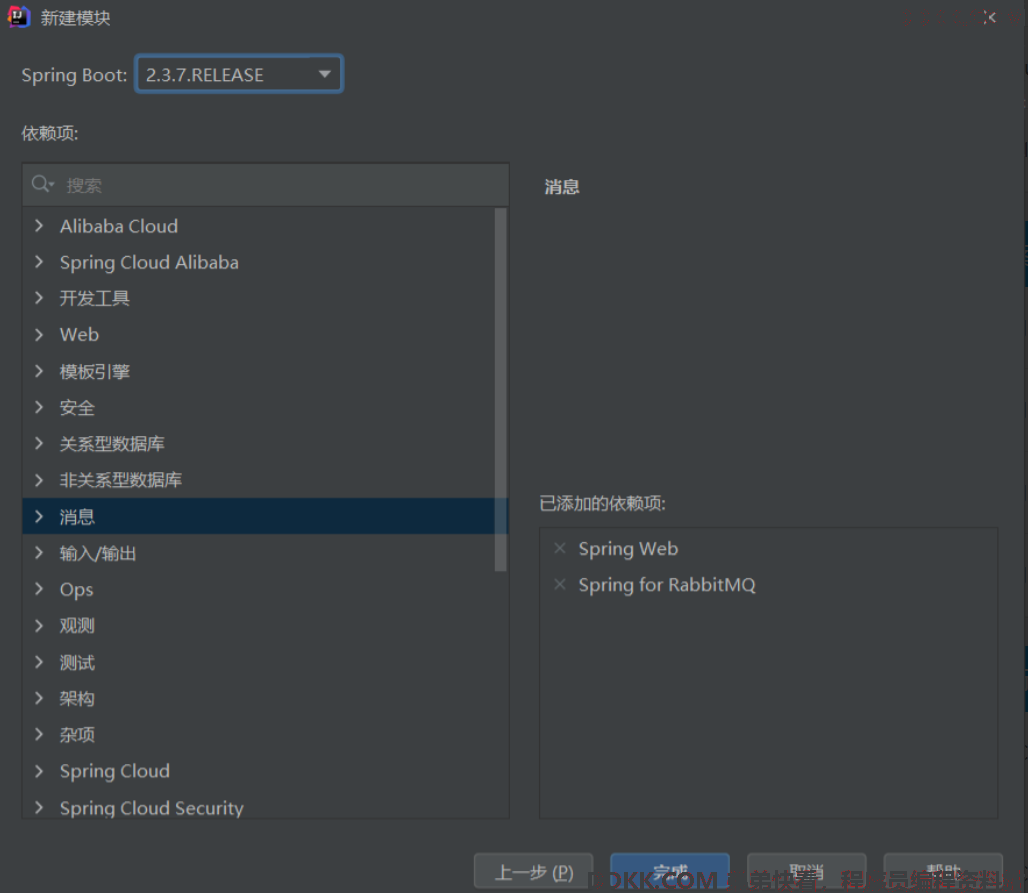
Task: Select the 模板引擎 tree row
Action: pyautogui.click(x=259, y=371)
